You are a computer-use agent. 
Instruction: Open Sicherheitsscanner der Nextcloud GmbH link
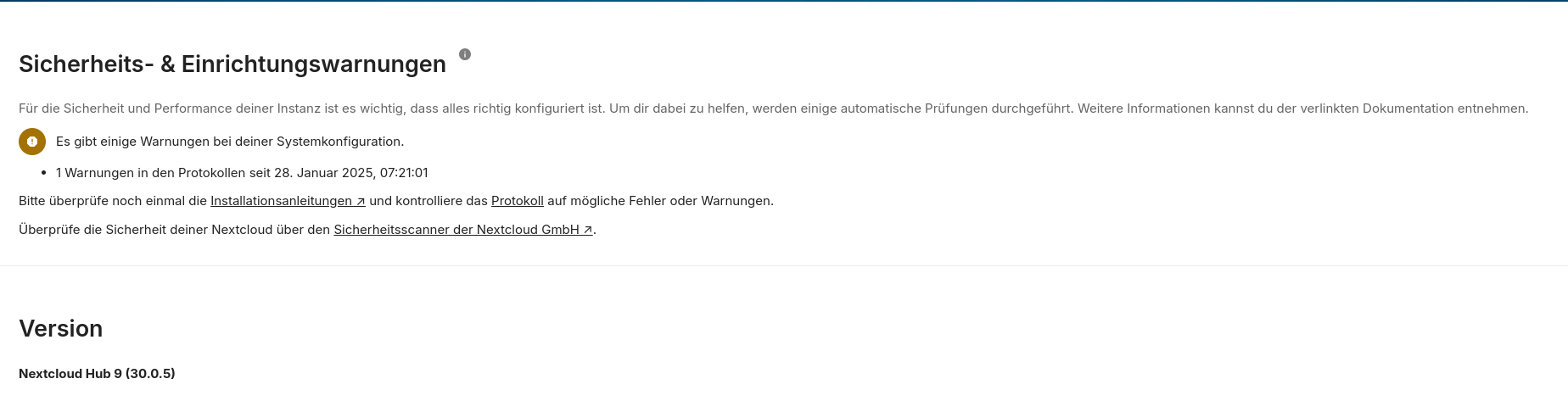[x=456, y=230]
